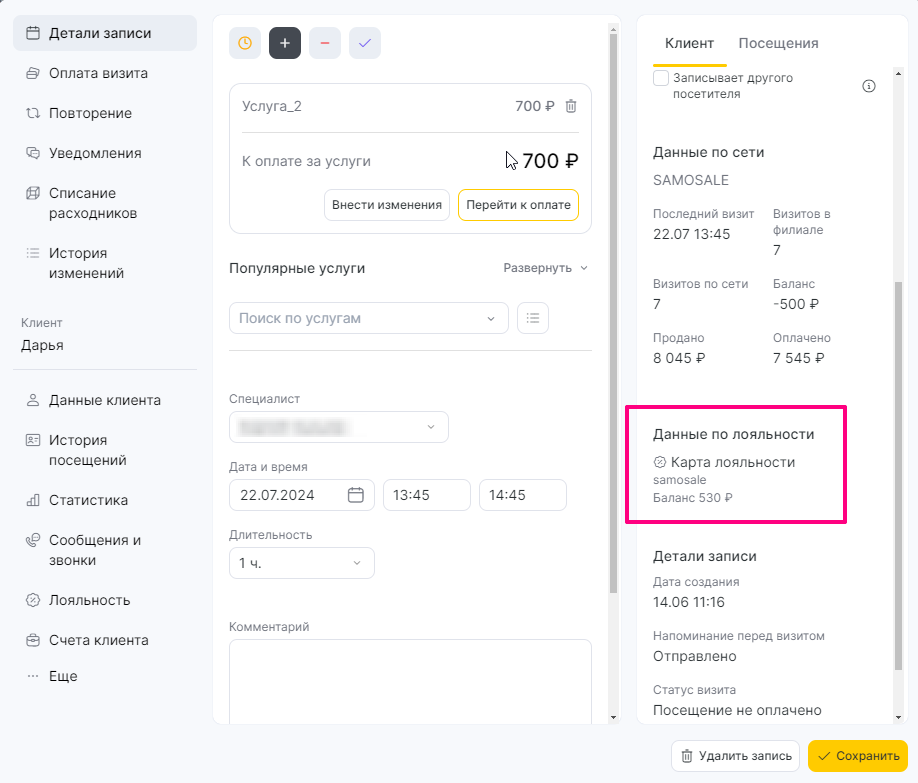918x783 pixels.
Task: Open the Длительность dropdown showing 1 ч.
Action: pos(302,563)
